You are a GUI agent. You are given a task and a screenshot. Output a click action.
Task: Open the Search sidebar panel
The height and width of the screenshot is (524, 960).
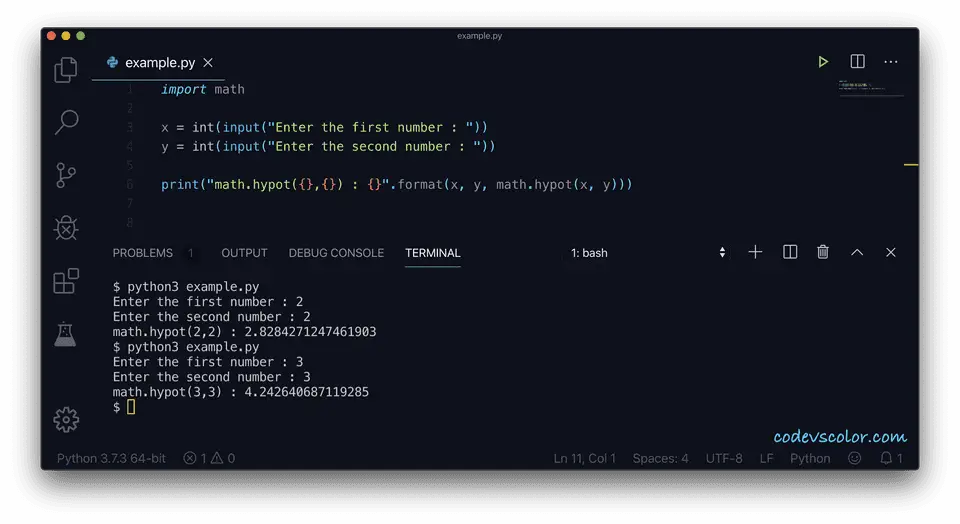66,122
